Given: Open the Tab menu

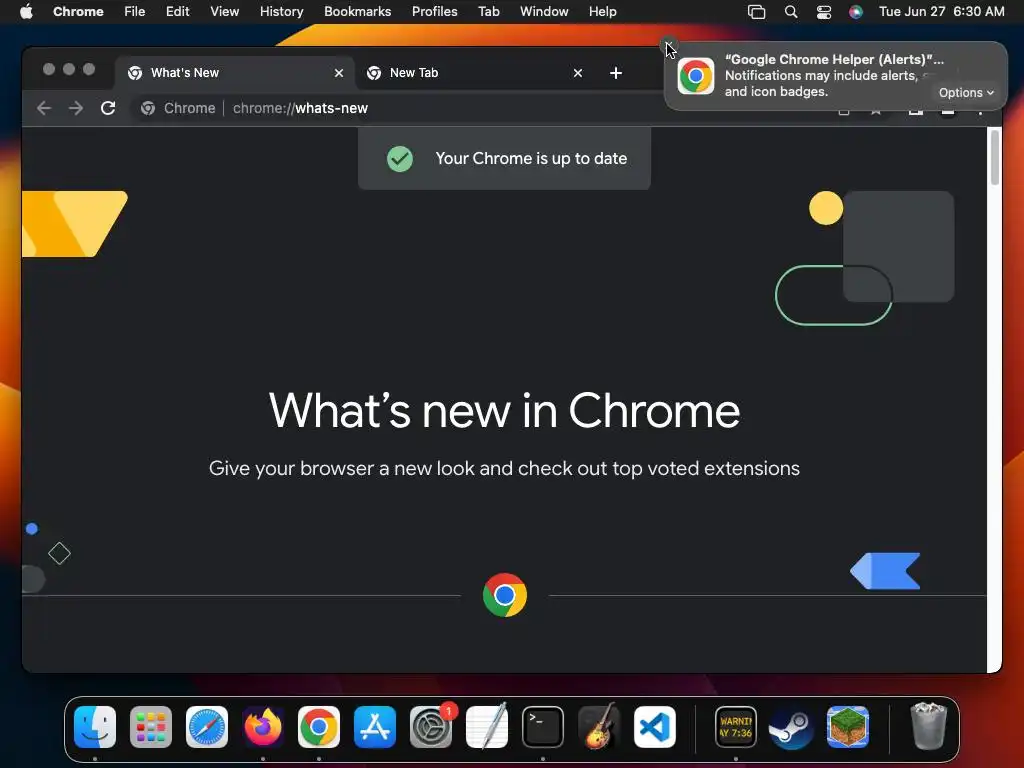Looking at the screenshot, I should (489, 12).
